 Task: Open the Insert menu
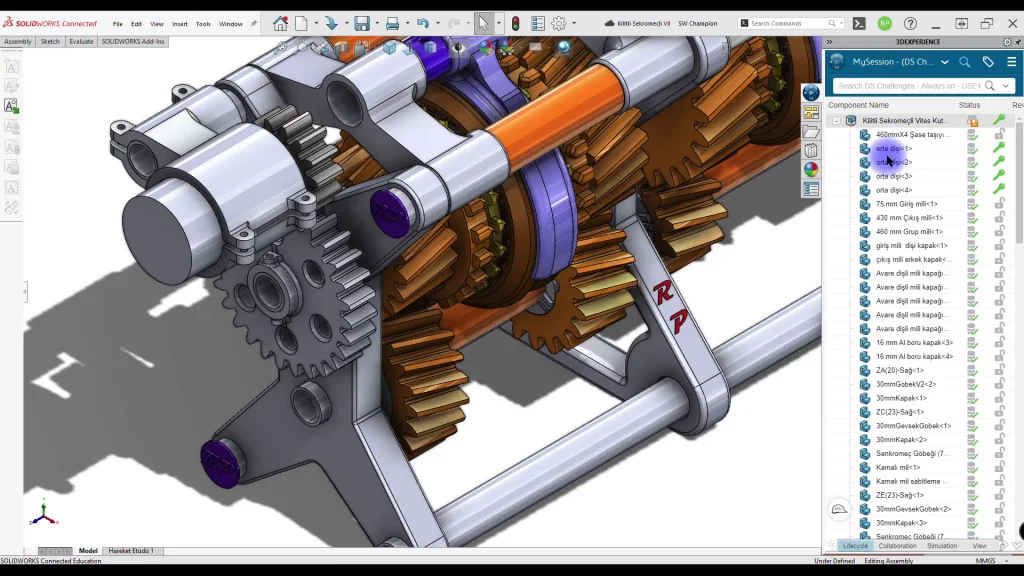coord(180,23)
